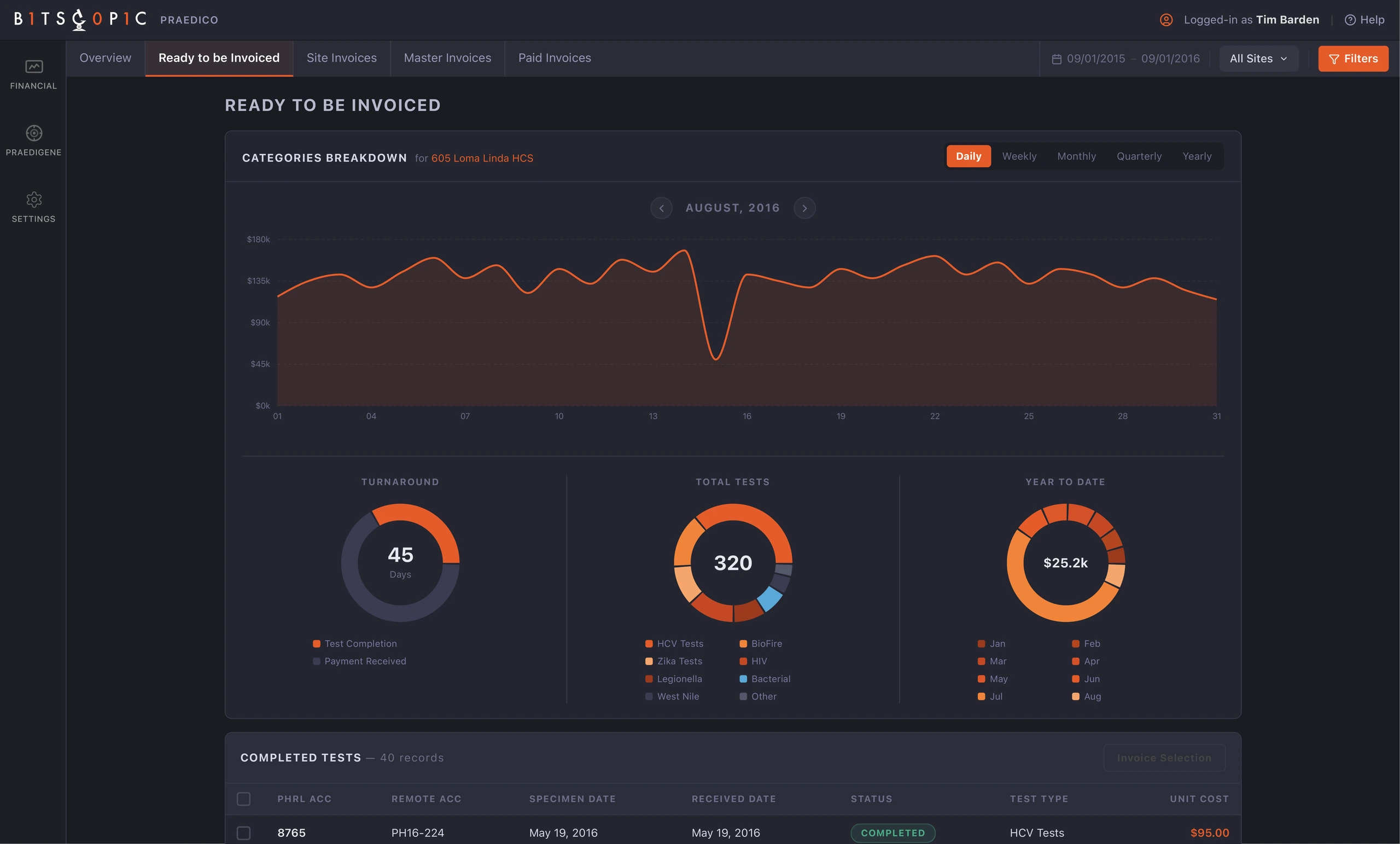Image resolution: width=1400 pixels, height=844 pixels.
Task: Click the user profile avatar icon
Action: 1166,20
